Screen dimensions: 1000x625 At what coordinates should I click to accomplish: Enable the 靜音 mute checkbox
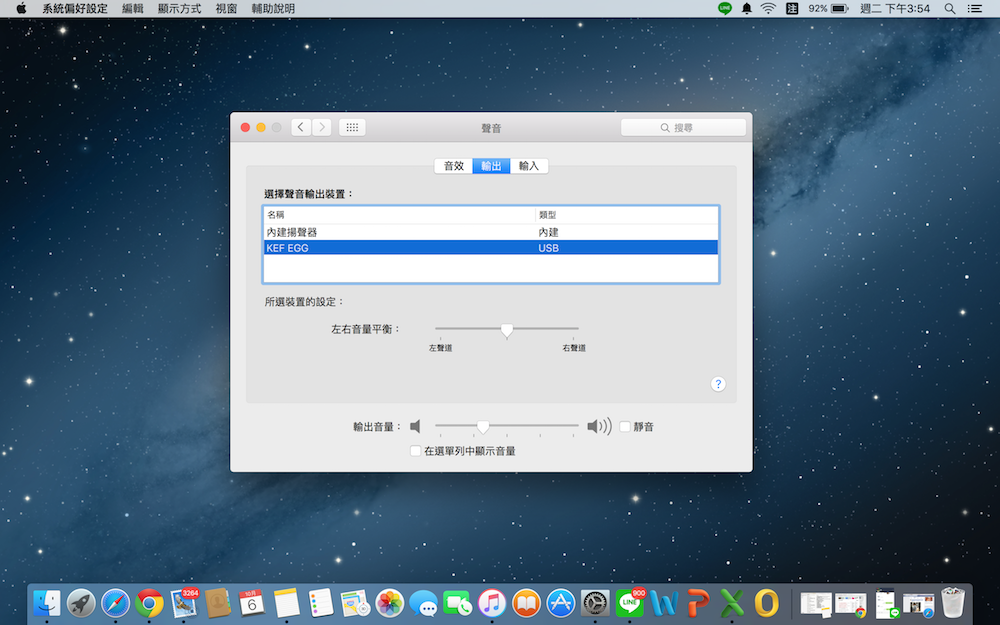(x=625, y=427)
